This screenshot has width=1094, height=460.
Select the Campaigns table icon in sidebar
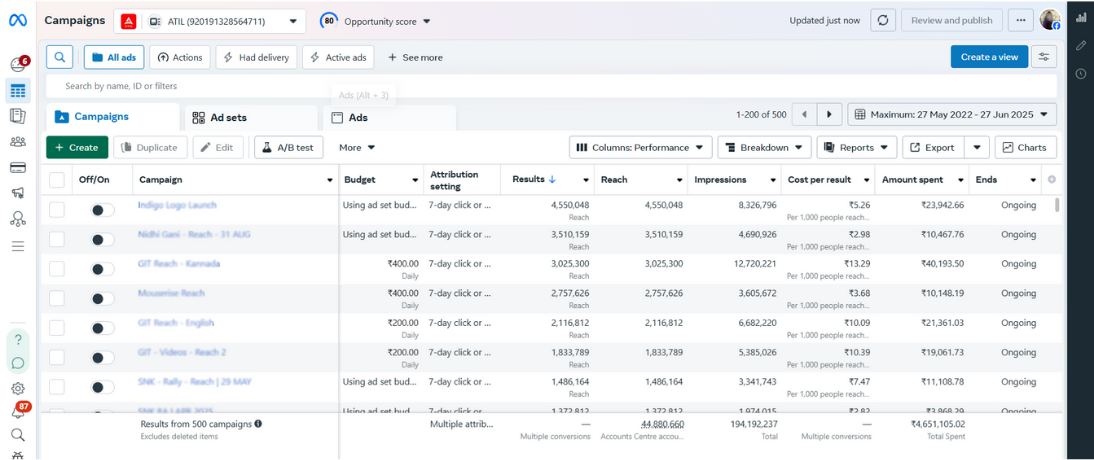[x=18, y=91]
